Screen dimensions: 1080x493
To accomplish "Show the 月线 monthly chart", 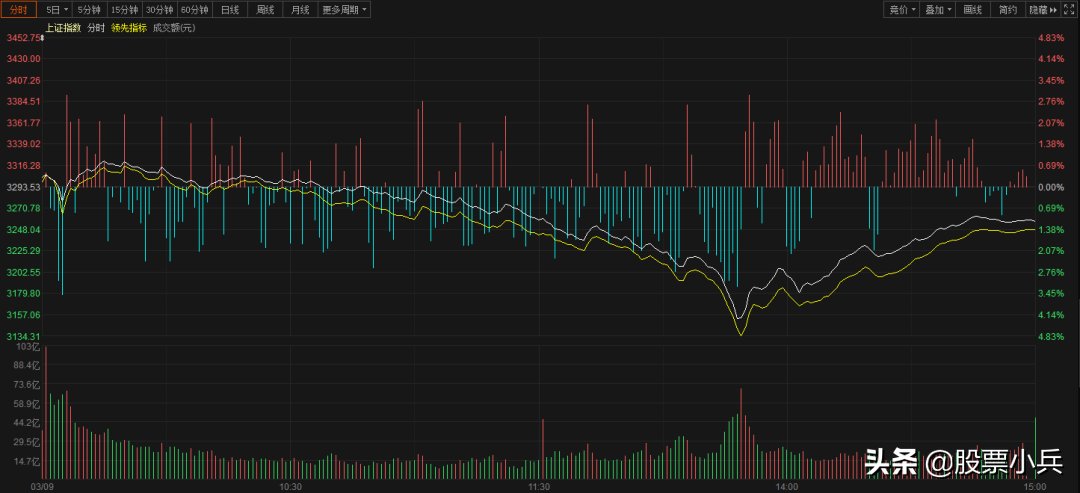I will (299, 9).
